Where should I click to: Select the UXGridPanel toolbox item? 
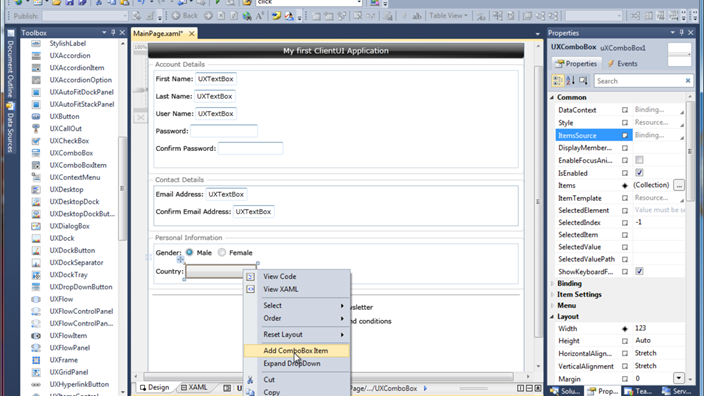coord(69,372)
